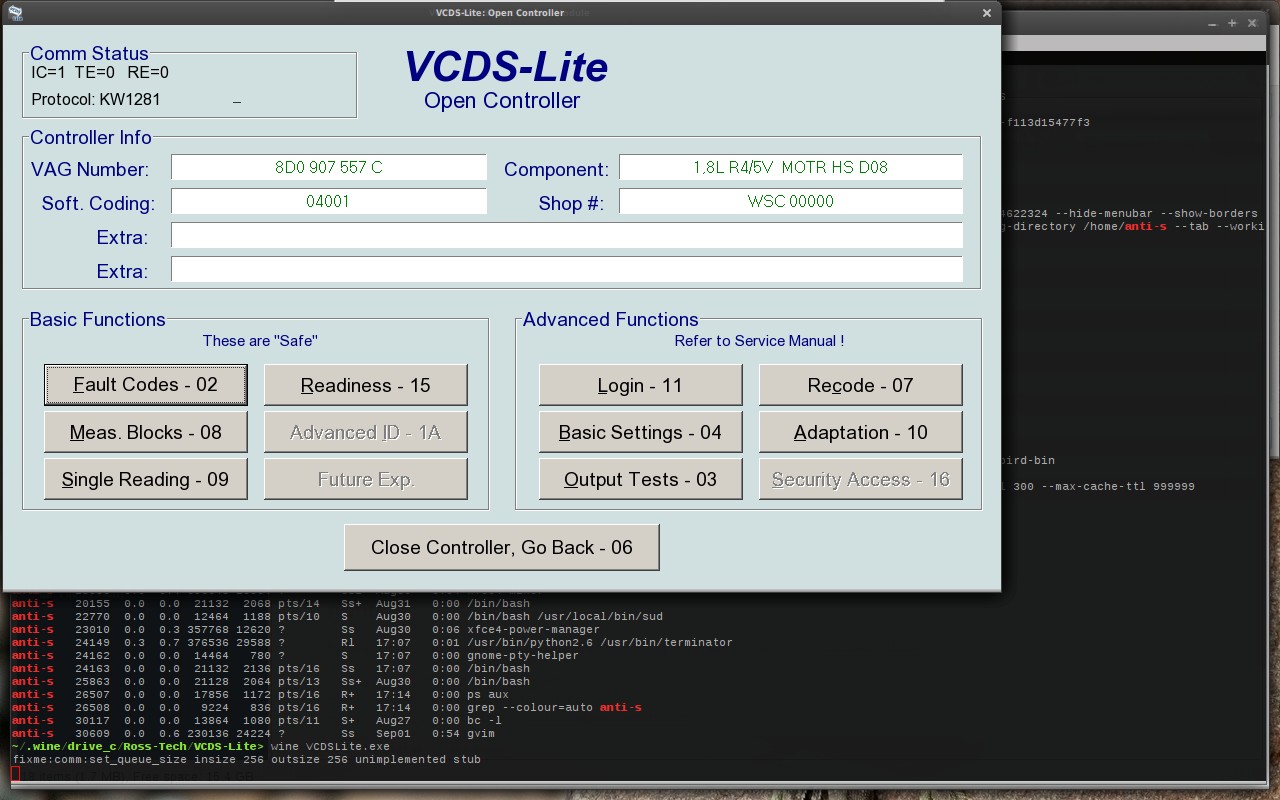The image size is (1280, 800).
Task: Open Meas. Blocks - 08
Action: (x=146, y=432)
